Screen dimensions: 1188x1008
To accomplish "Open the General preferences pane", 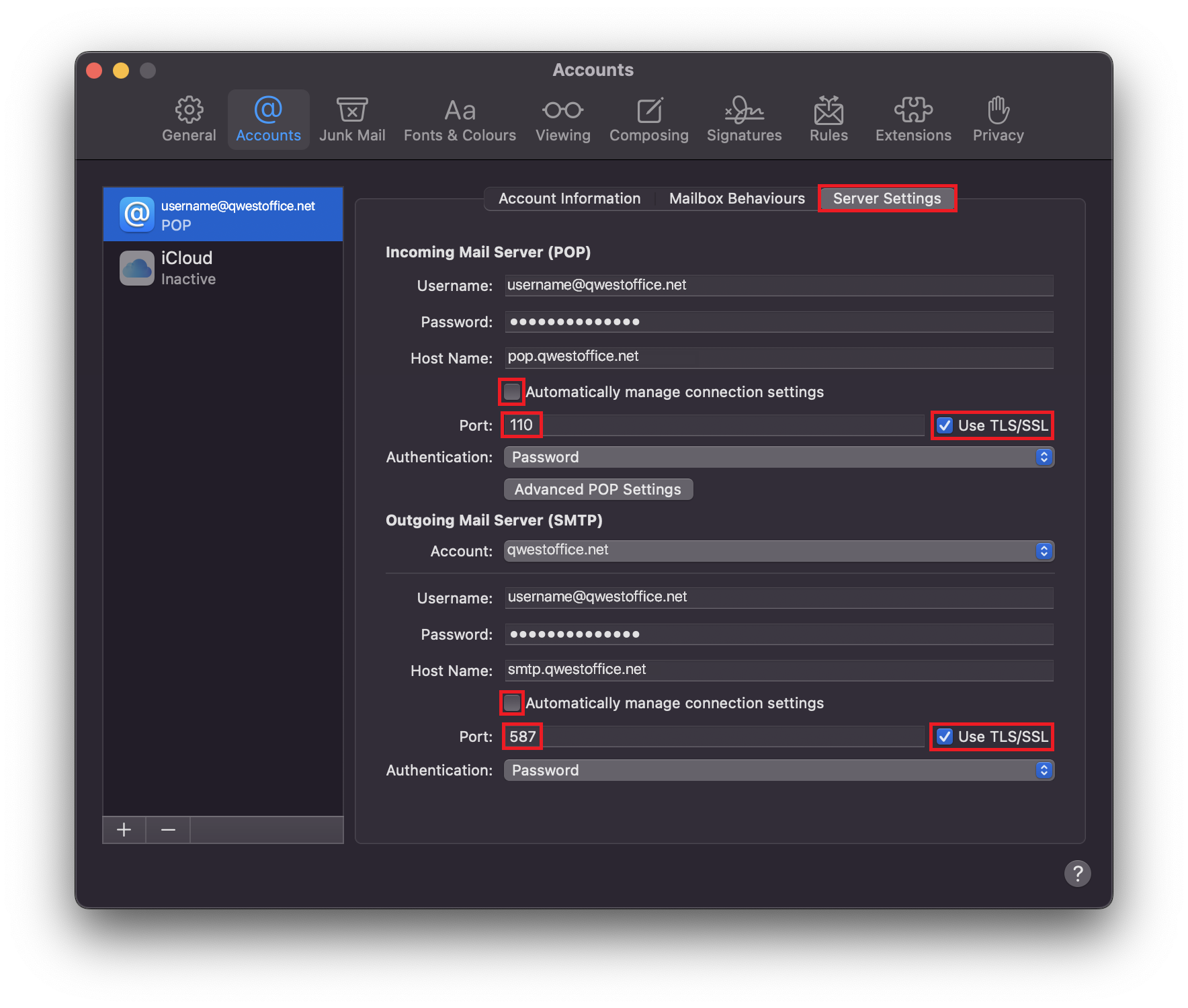I will pyautogui.click(x=189, y=120).
